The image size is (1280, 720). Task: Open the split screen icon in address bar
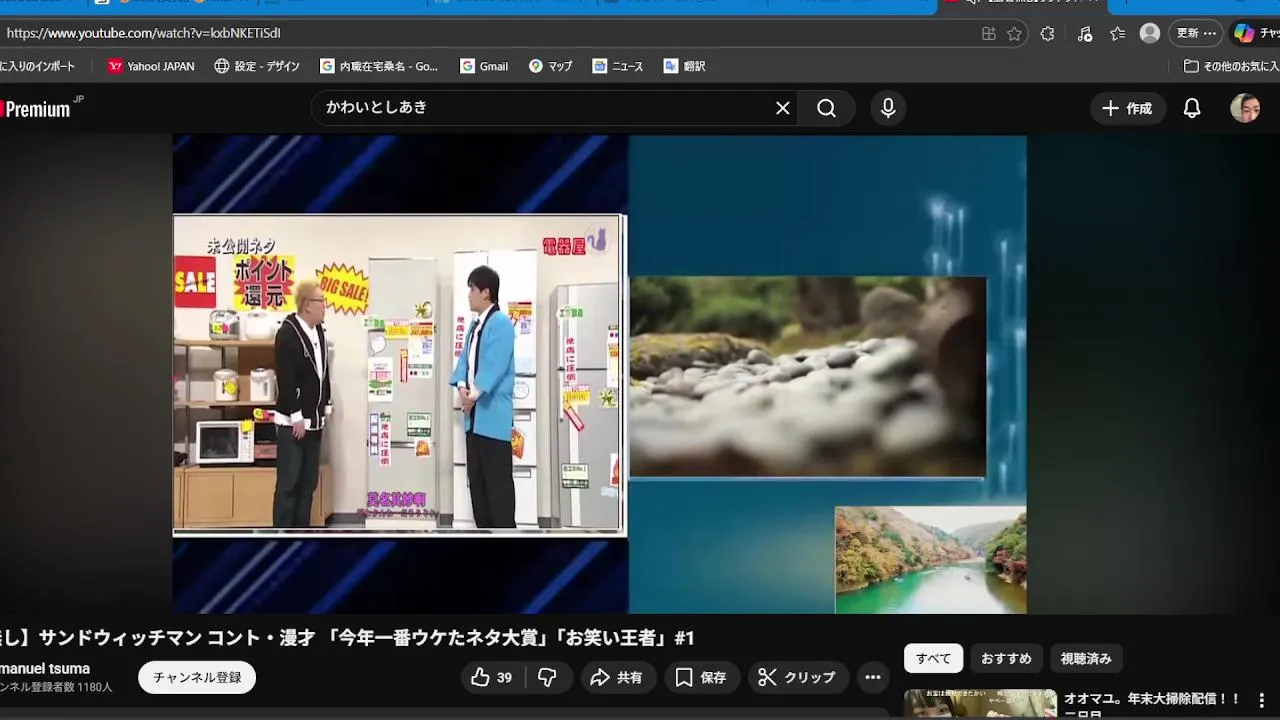click(x=989, y=34)
